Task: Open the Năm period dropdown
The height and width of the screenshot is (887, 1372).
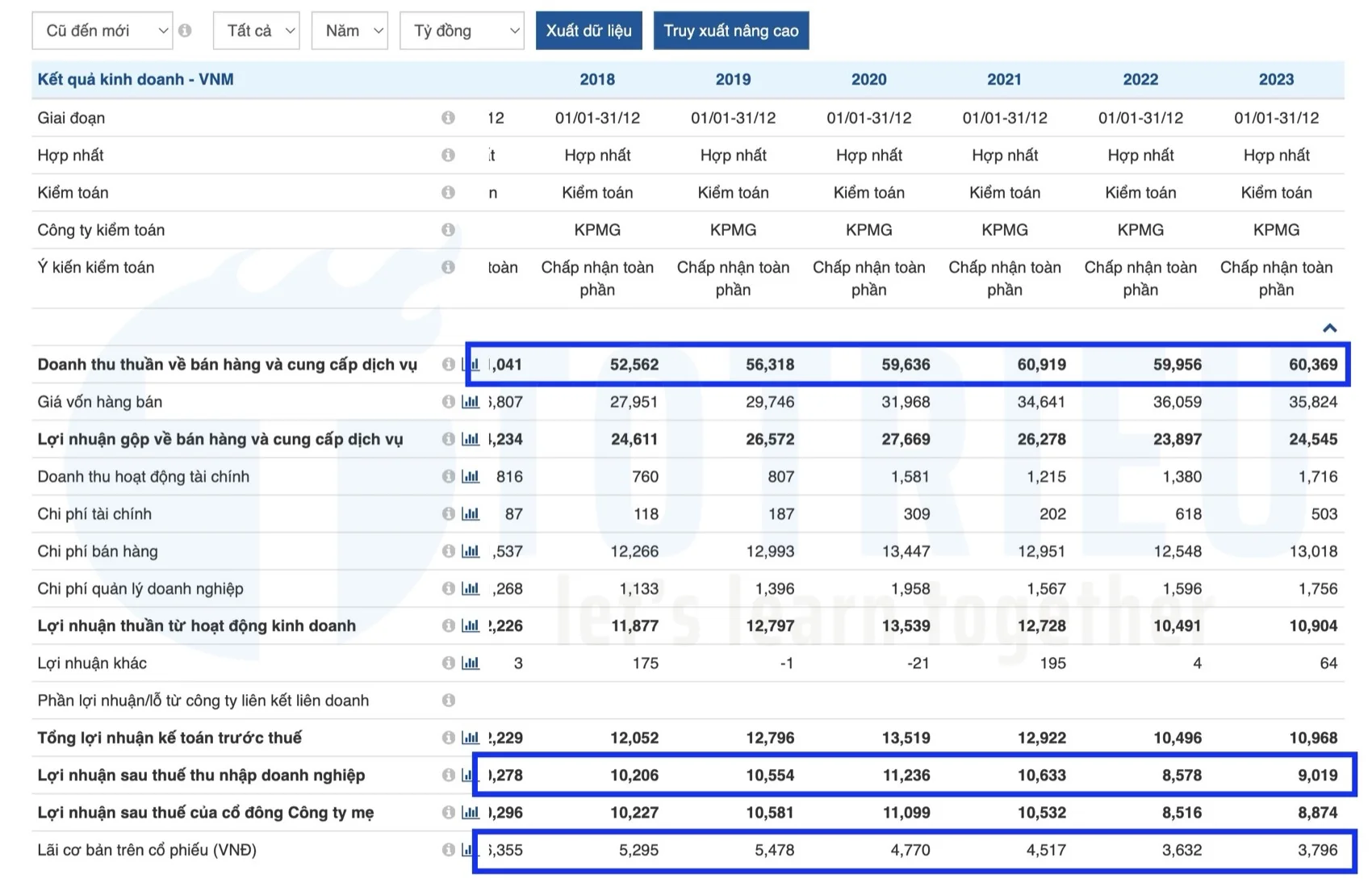Action: (x=349, y=31)
